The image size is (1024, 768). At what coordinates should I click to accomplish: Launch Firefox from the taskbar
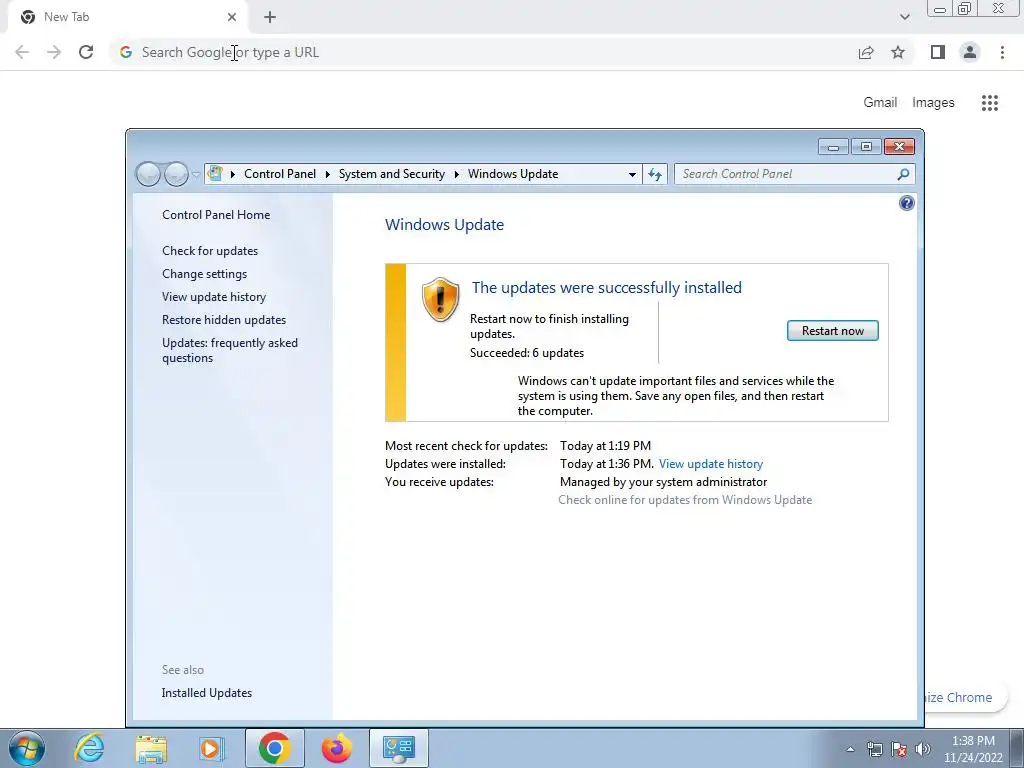click(336, 748)
